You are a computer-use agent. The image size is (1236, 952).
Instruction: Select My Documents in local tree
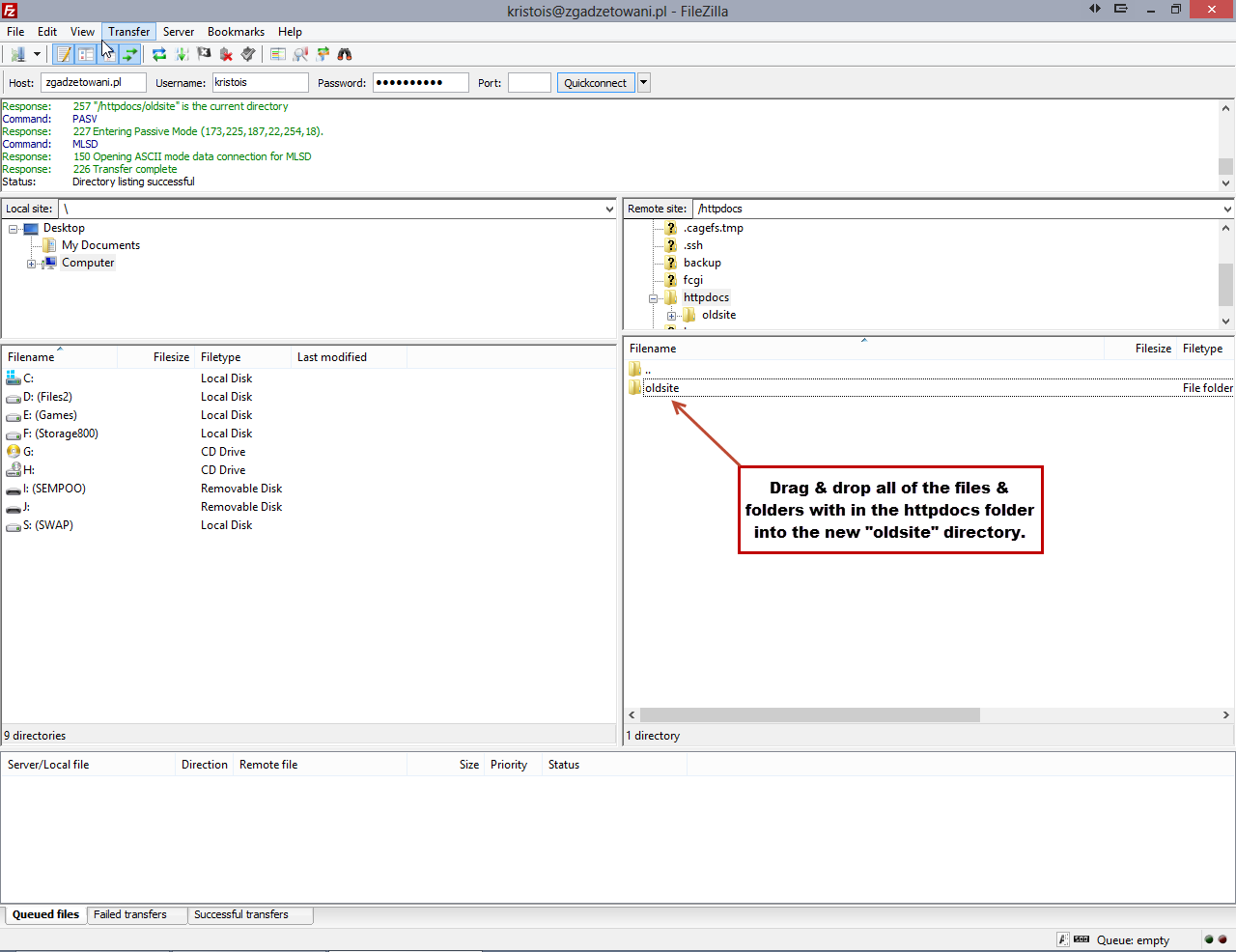pyautogui.click(x=100, y=245)
